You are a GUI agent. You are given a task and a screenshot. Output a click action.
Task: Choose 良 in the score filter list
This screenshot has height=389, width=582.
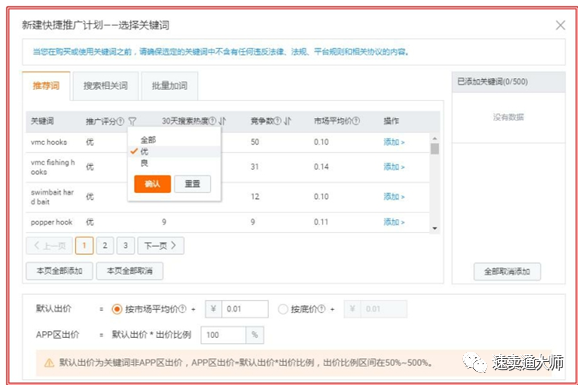click(x=144, y=163)
